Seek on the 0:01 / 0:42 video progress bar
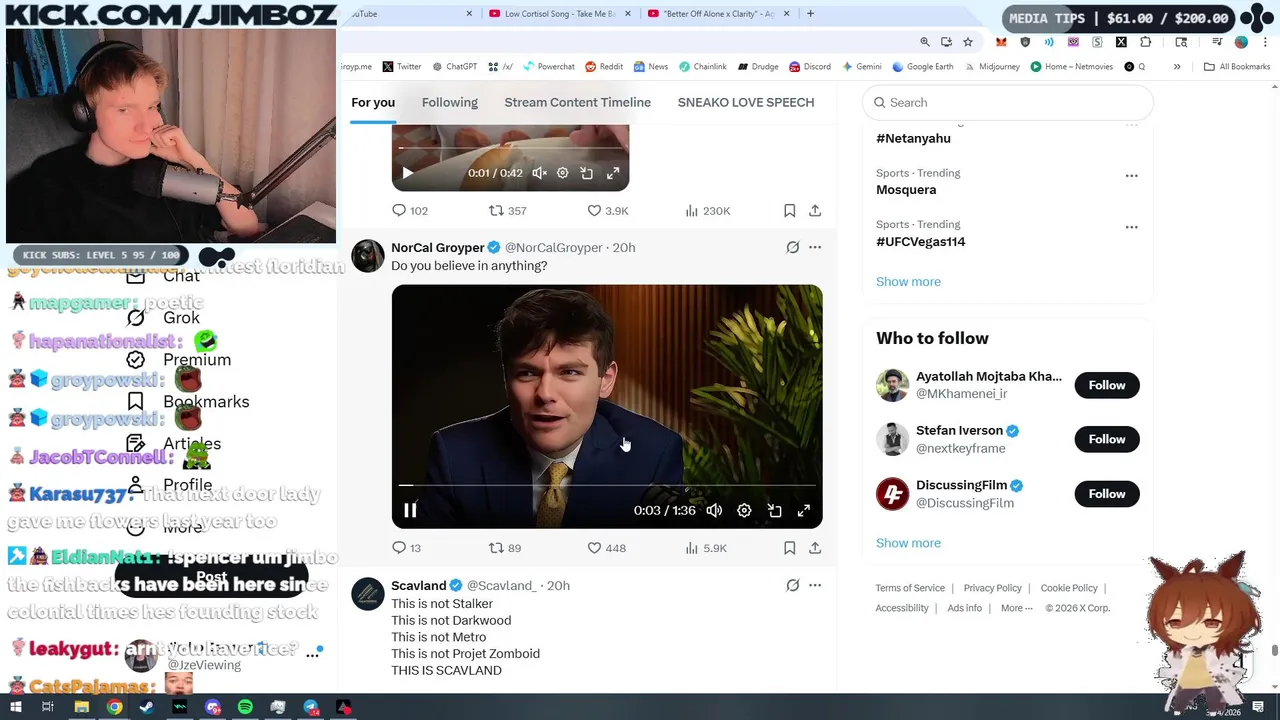Image resolution: width=1280 pixels, height=720 pixels. click(x=510, y=148)
